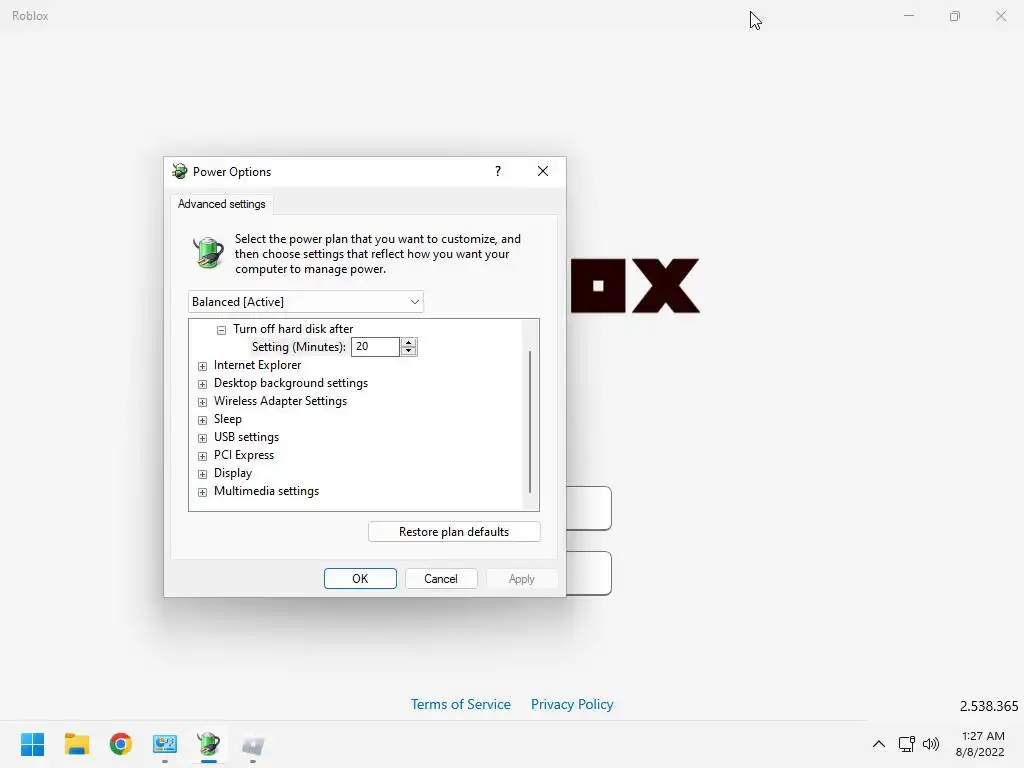
Task: Decrease minutes with the down spinner arrow
Action: [x=409, y=351]
